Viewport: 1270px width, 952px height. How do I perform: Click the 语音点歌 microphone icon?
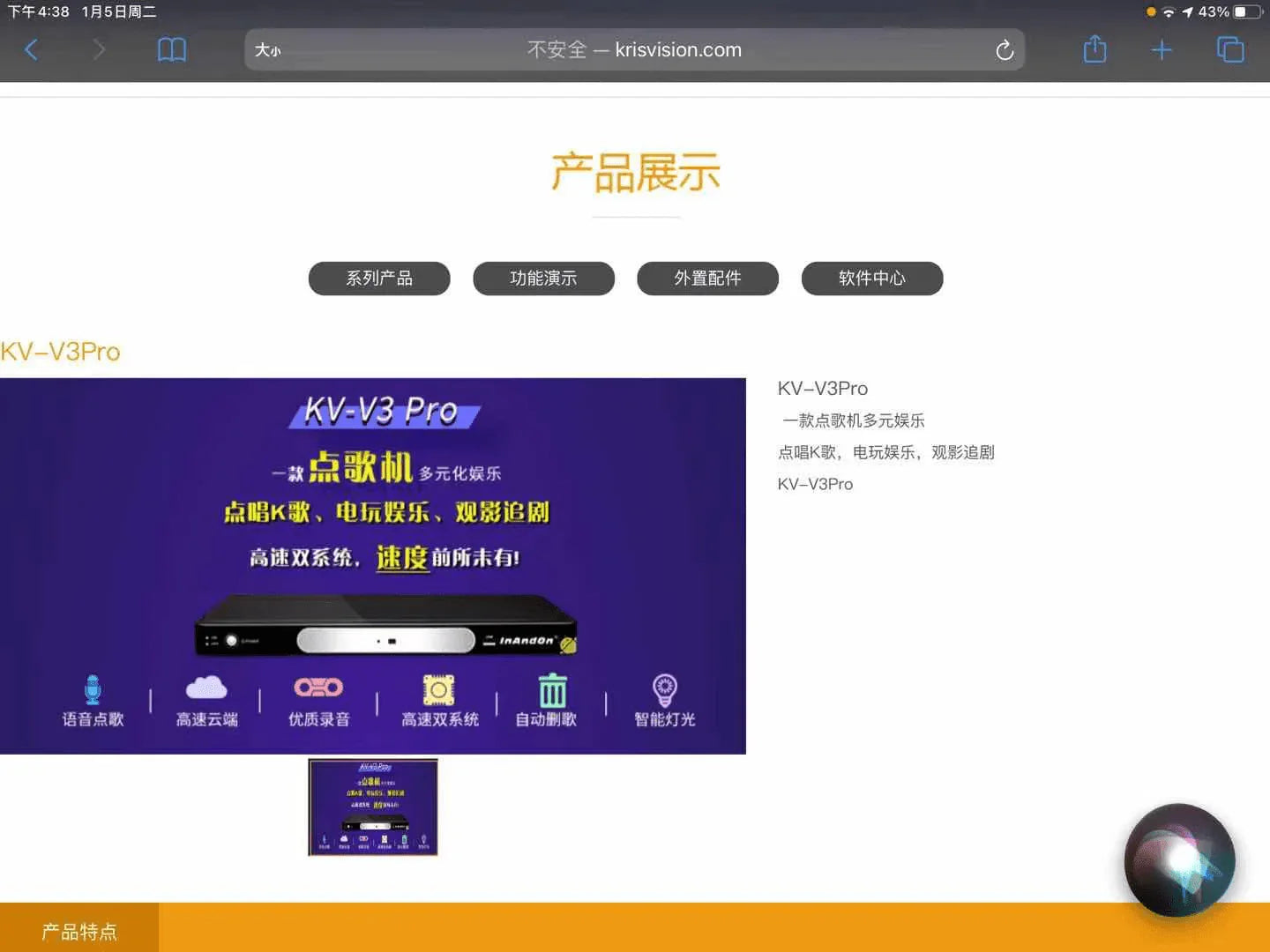pyautogui.click(x=93, y=690)
